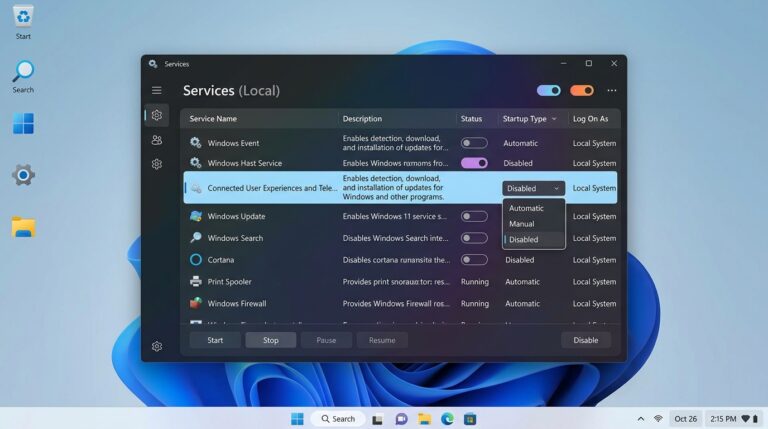
Task: Open File Explorer on the taskbar
Action: coord(424,419)
